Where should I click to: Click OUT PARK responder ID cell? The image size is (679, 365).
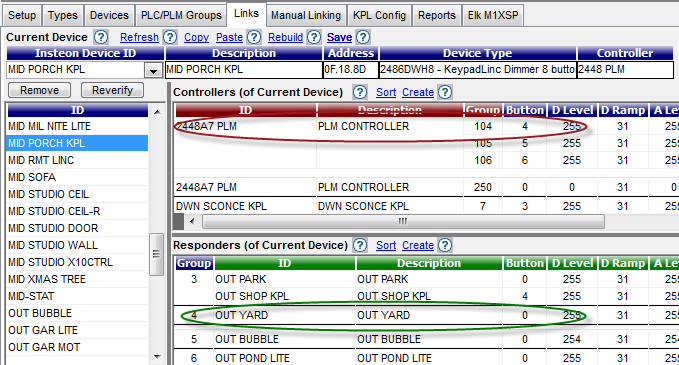pyautogui.click(x=285, y=279)
